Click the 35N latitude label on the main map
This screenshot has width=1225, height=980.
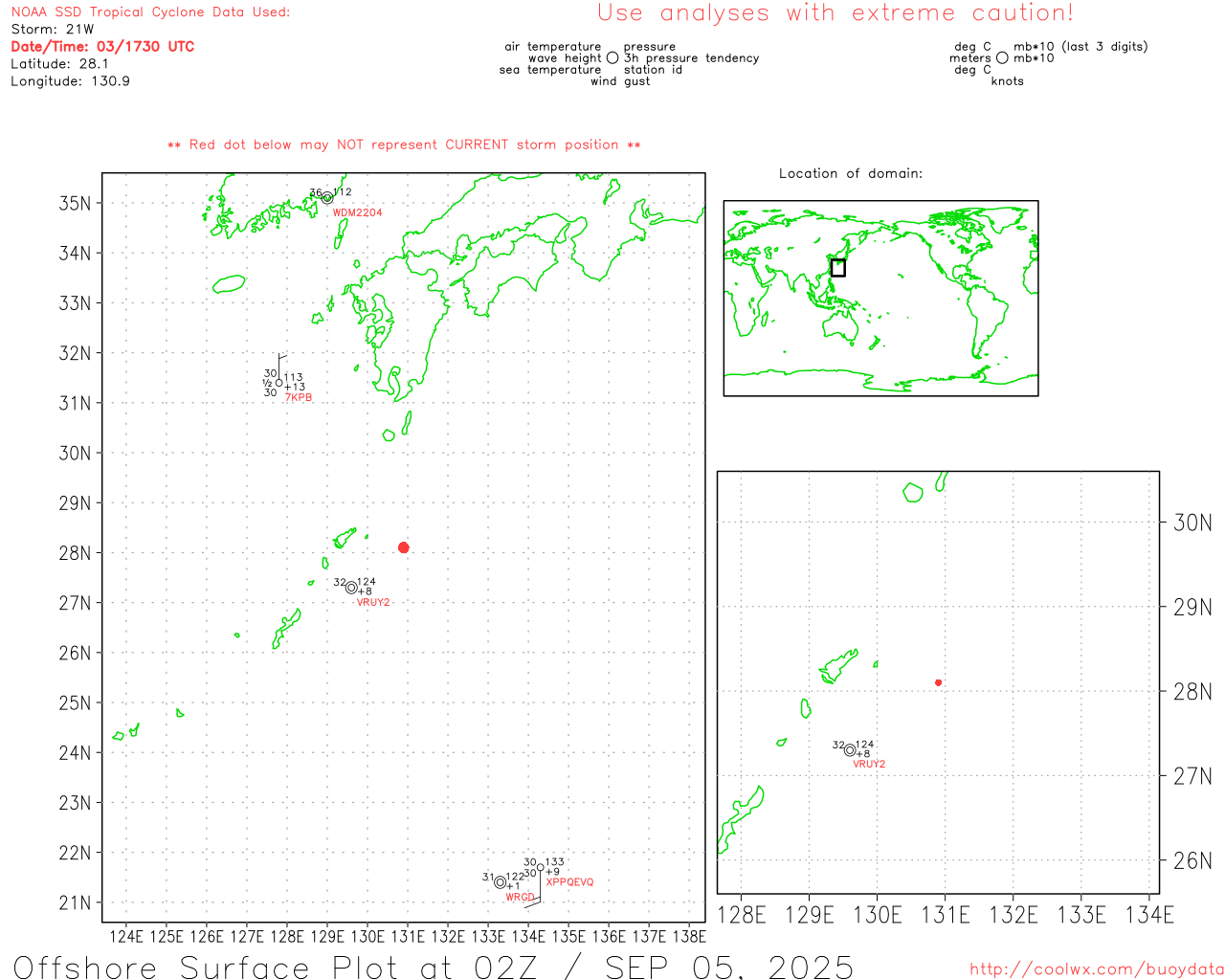coord(76,203)
